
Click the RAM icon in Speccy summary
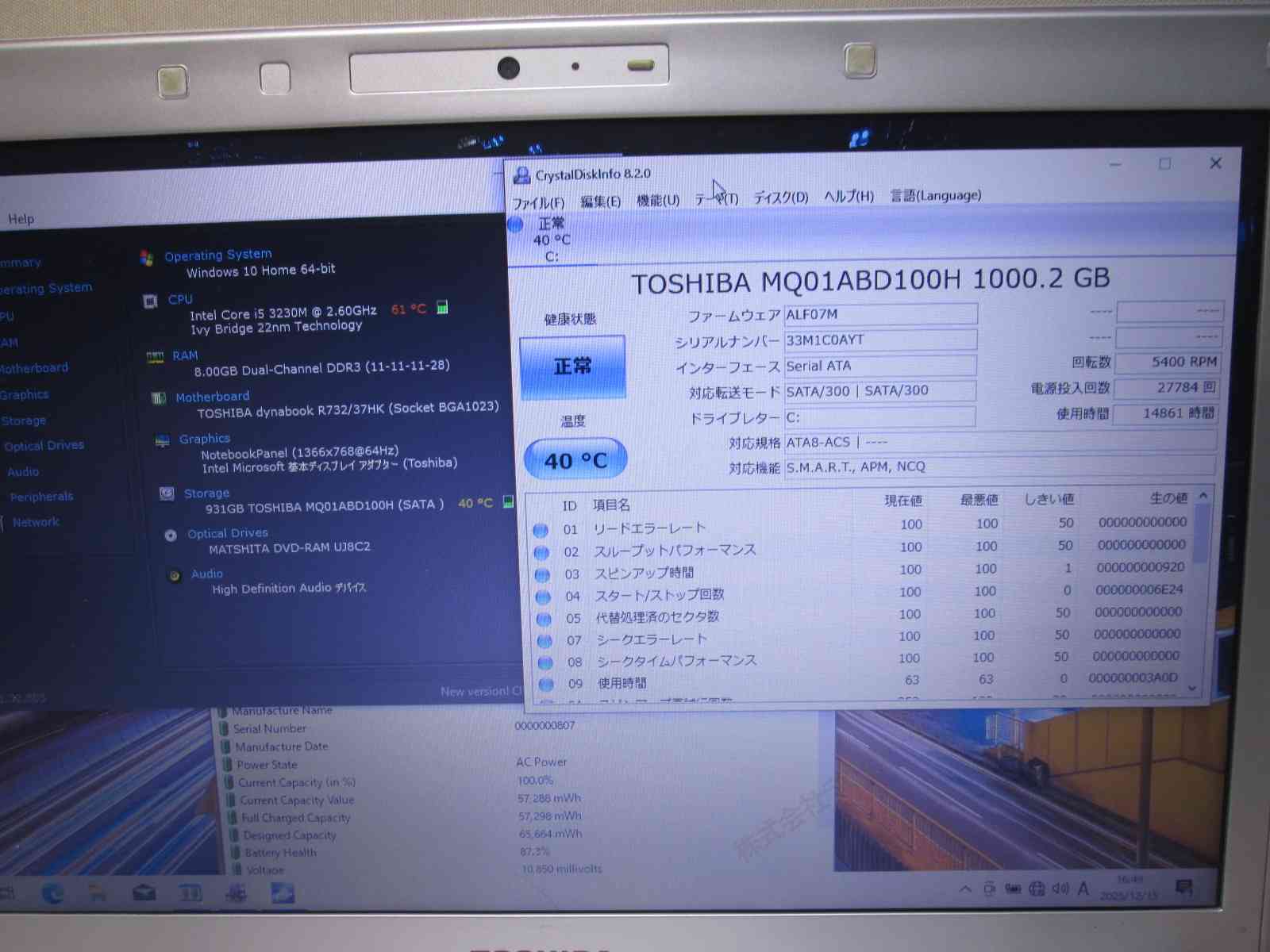click(155, 358)
